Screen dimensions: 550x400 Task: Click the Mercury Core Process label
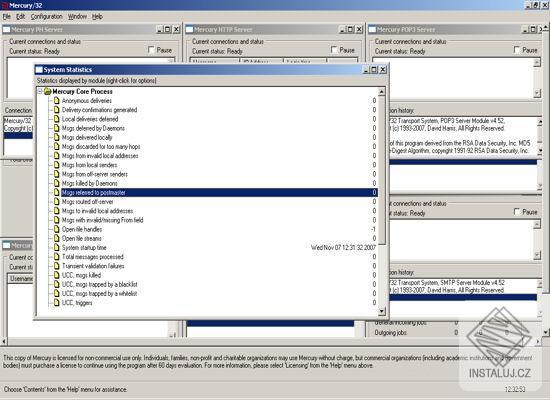[x=82, y=92]
